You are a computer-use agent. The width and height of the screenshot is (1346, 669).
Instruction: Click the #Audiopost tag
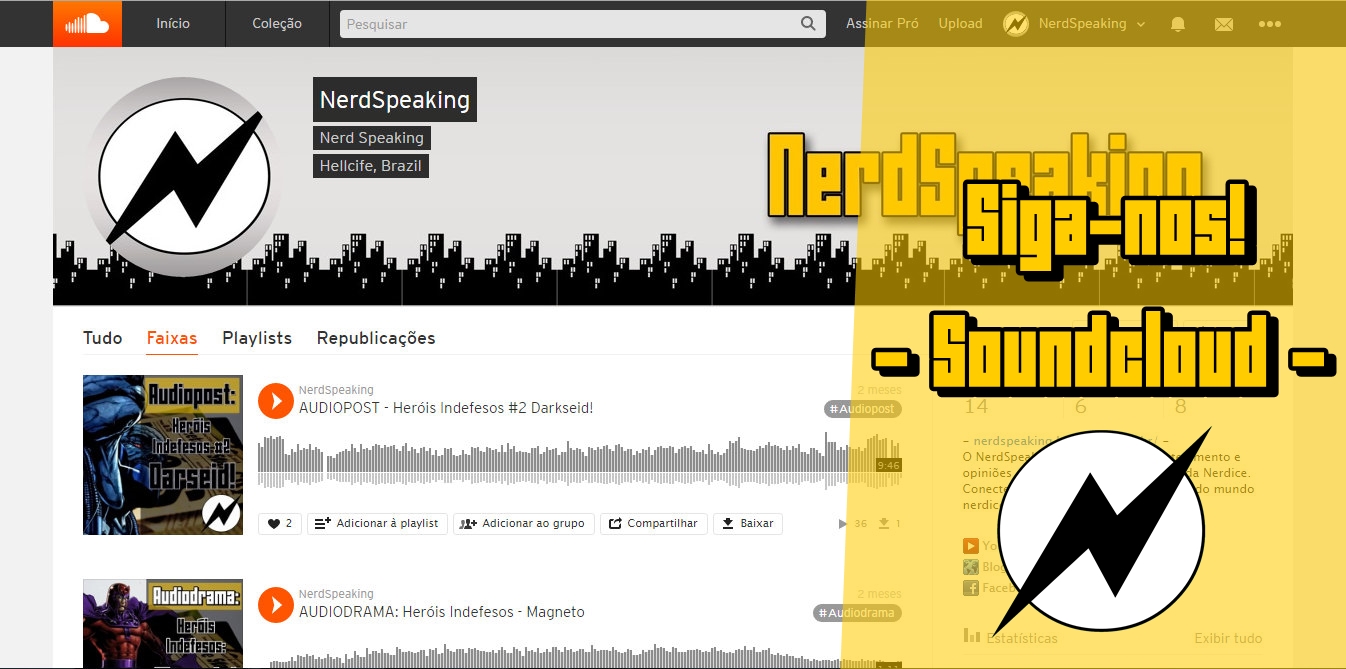click(x=863, y=409)
